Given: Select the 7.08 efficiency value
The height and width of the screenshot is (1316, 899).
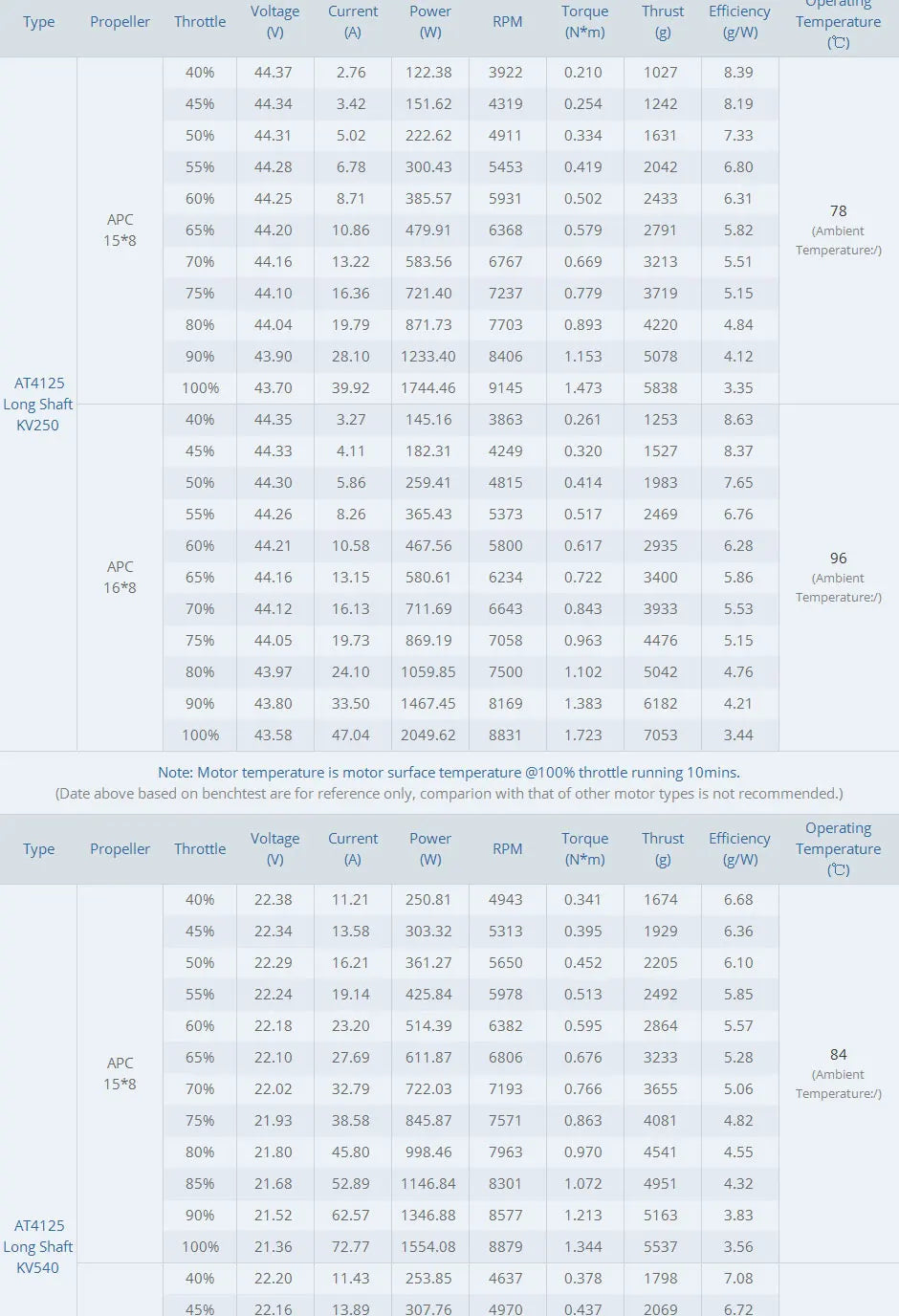Looking at the screenshot, I should pyautogui.click(x=738, y=1279).
